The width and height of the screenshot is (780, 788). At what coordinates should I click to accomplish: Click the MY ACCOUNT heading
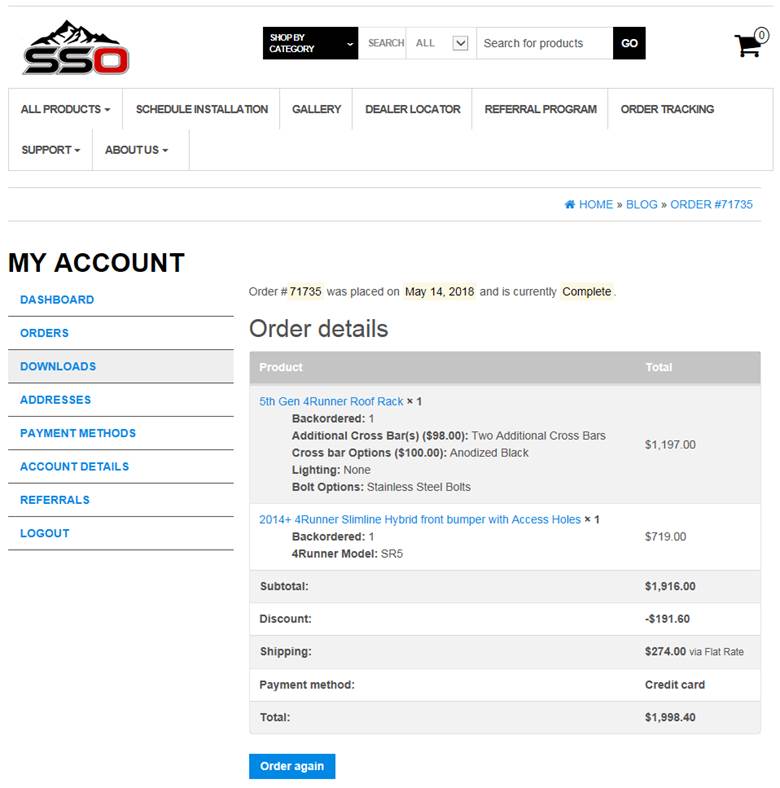point(96,263)
